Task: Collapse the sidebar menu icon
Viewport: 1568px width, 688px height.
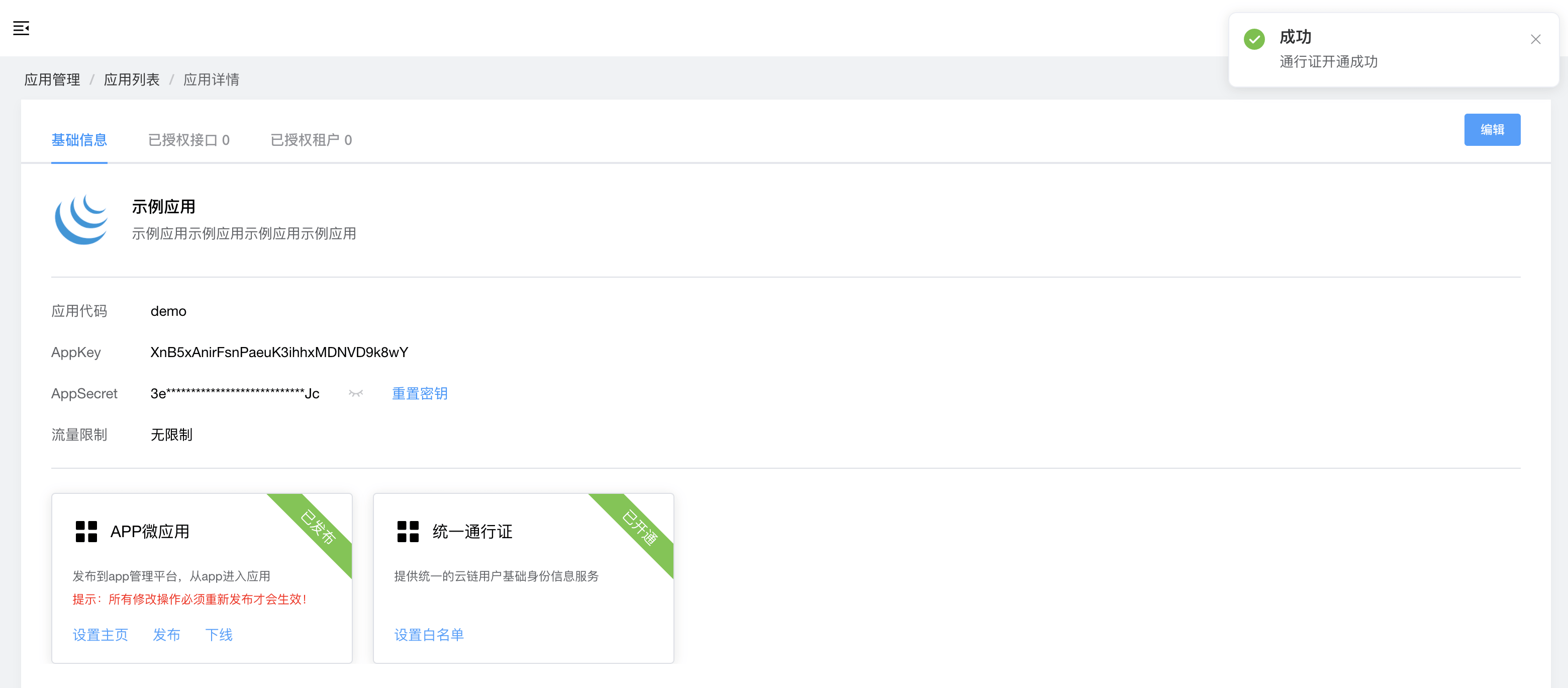Action: 21,28
